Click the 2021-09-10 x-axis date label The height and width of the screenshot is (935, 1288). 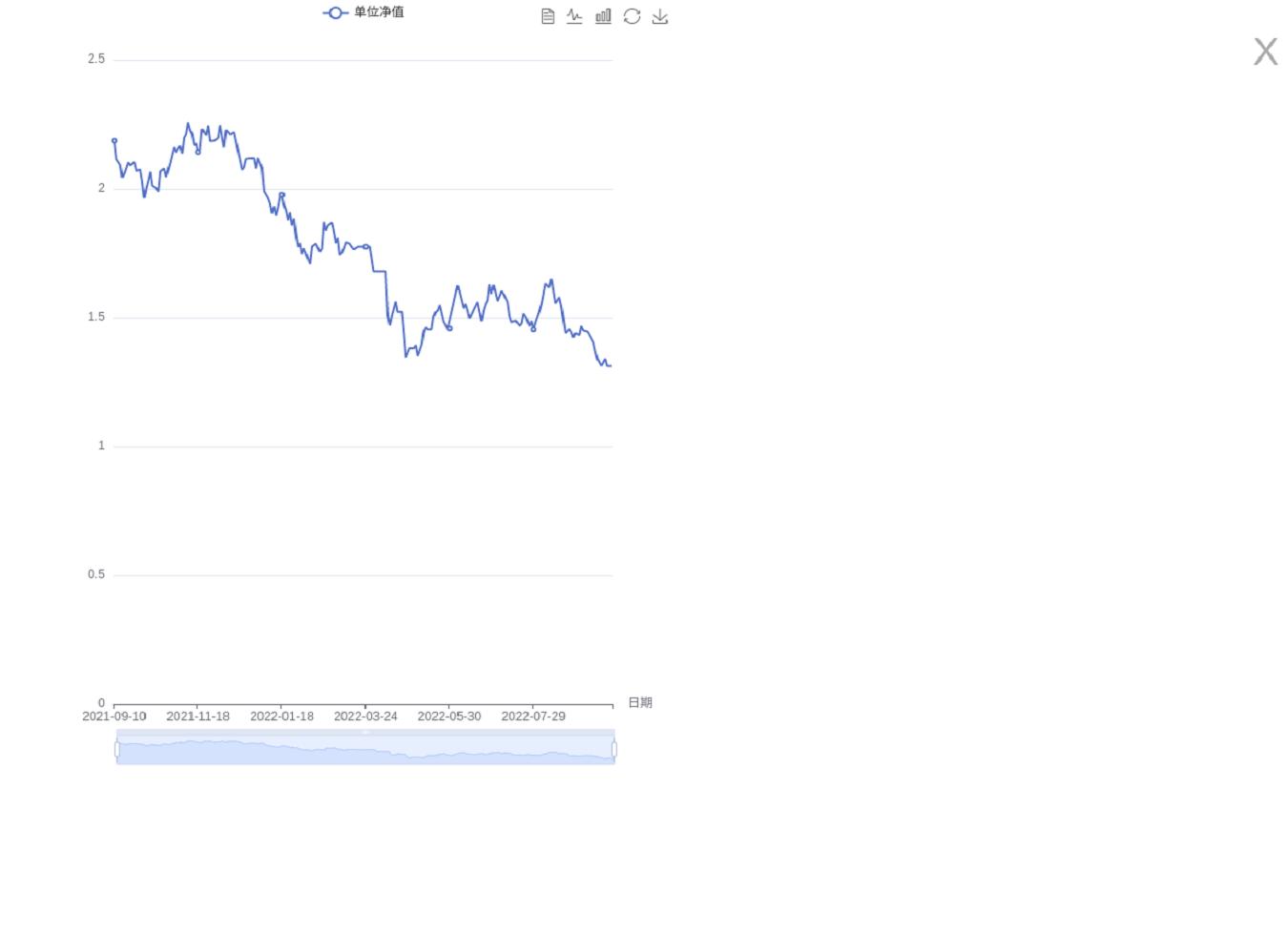[x=114, y=717]
